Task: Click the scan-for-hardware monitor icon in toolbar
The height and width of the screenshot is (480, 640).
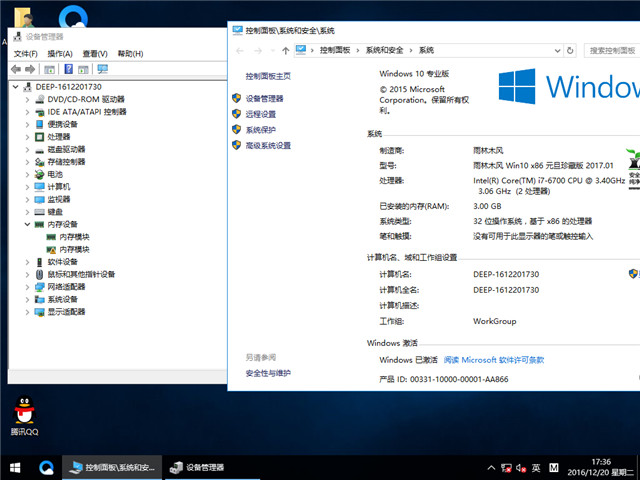Action: click(x=102, y=69)
